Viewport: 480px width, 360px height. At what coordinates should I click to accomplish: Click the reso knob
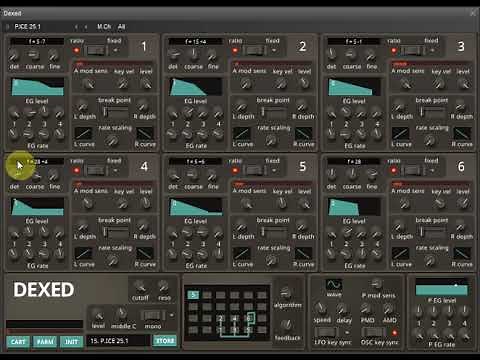click(164, 286)
